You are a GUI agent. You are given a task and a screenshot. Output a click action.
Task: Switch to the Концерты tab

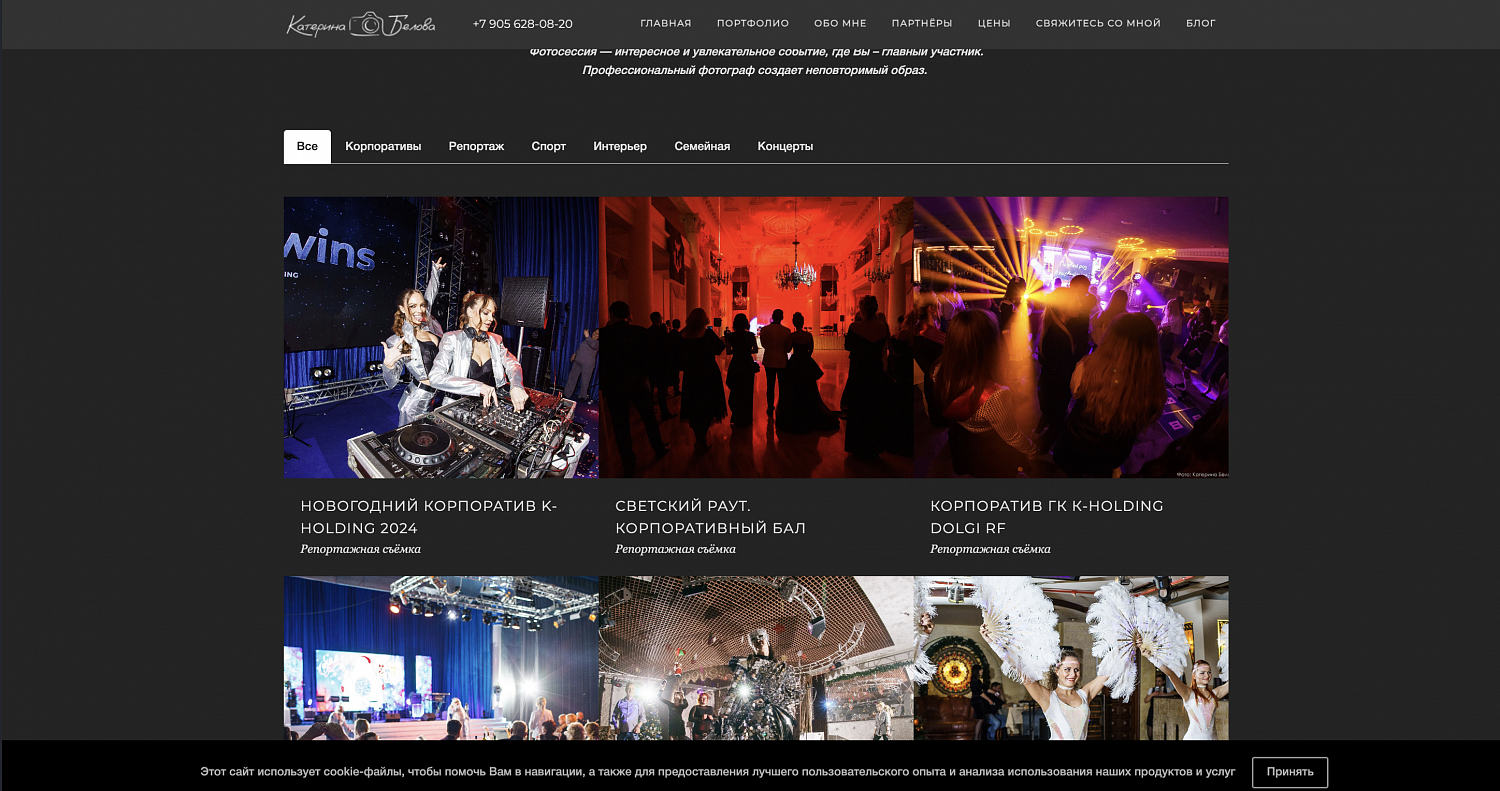[785, 146]
